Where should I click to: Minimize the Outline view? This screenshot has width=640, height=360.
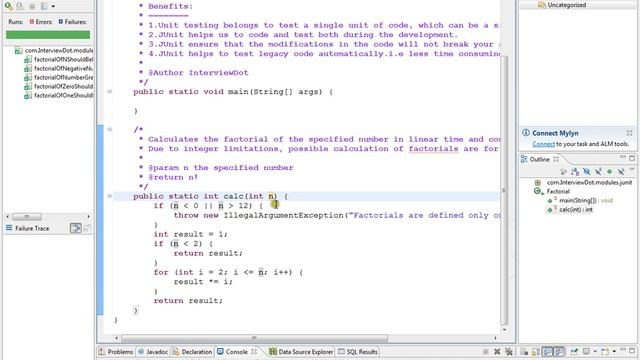622,157
